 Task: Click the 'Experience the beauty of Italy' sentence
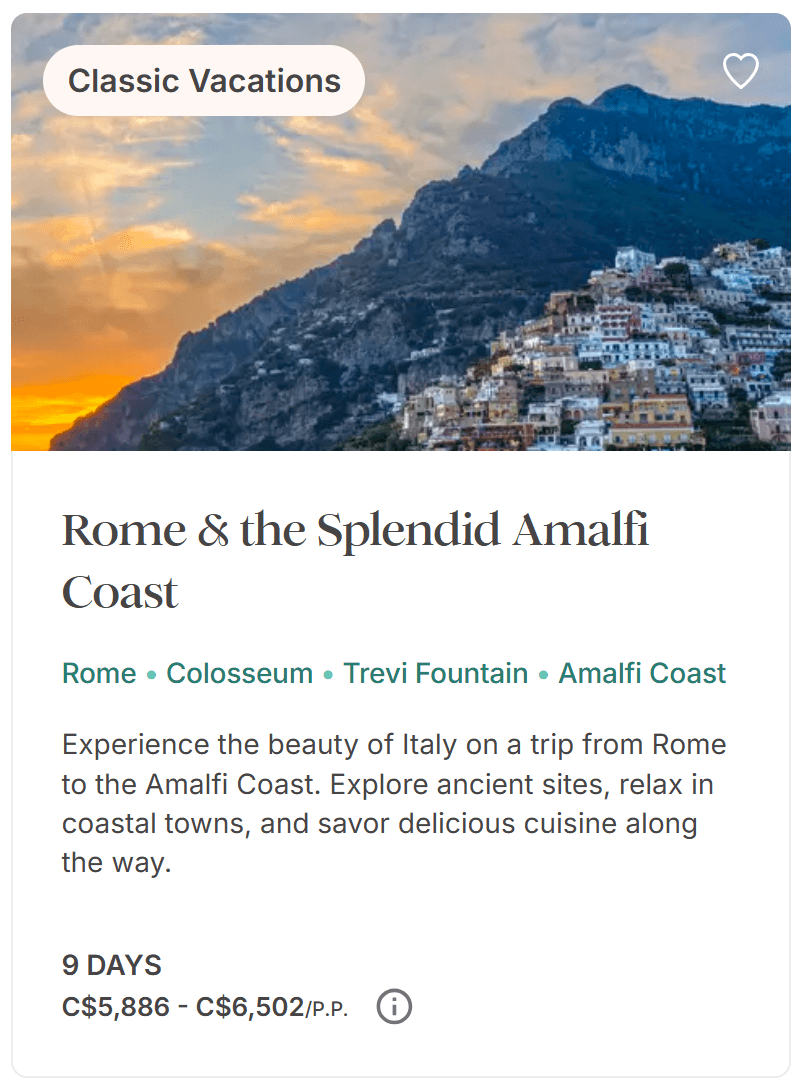point(393,745)
